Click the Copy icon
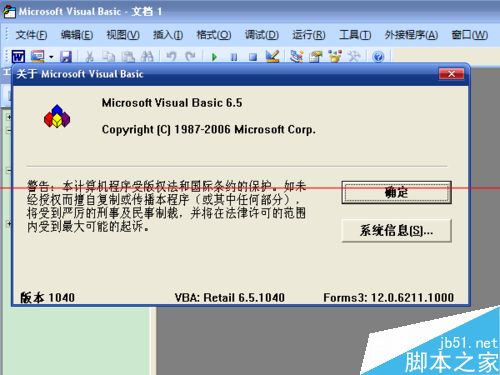The height and width of the screenshot is (375, 500). [x=109, y=57]
